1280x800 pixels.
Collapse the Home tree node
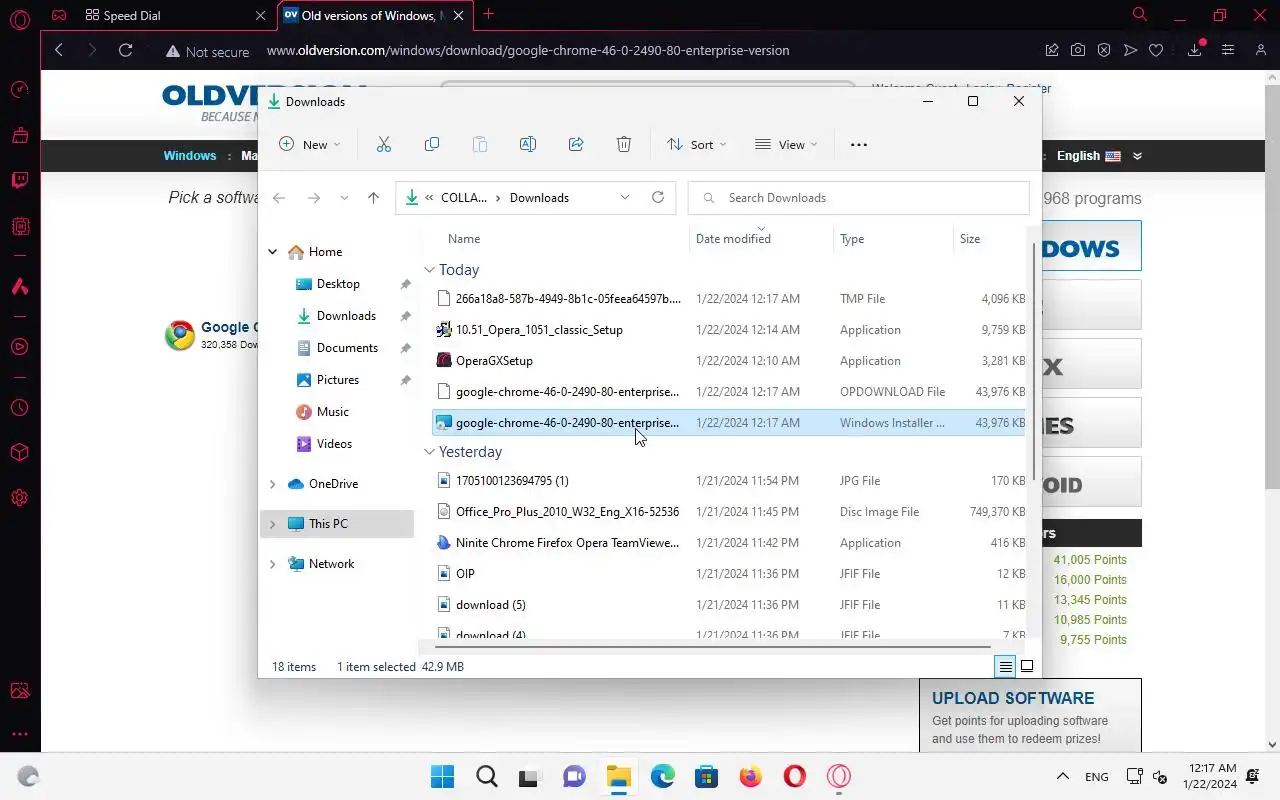tap(272, 252)
